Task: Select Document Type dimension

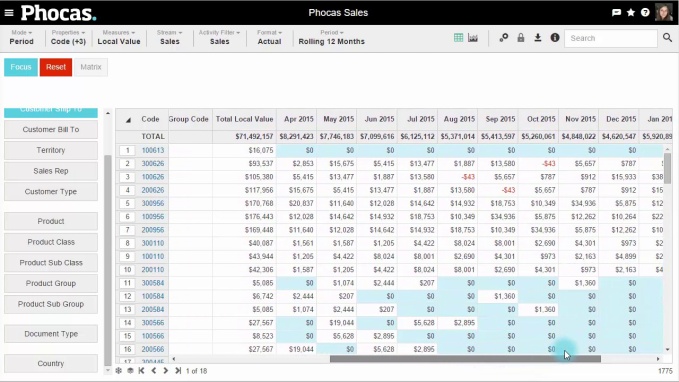Action: click(51, 334)
